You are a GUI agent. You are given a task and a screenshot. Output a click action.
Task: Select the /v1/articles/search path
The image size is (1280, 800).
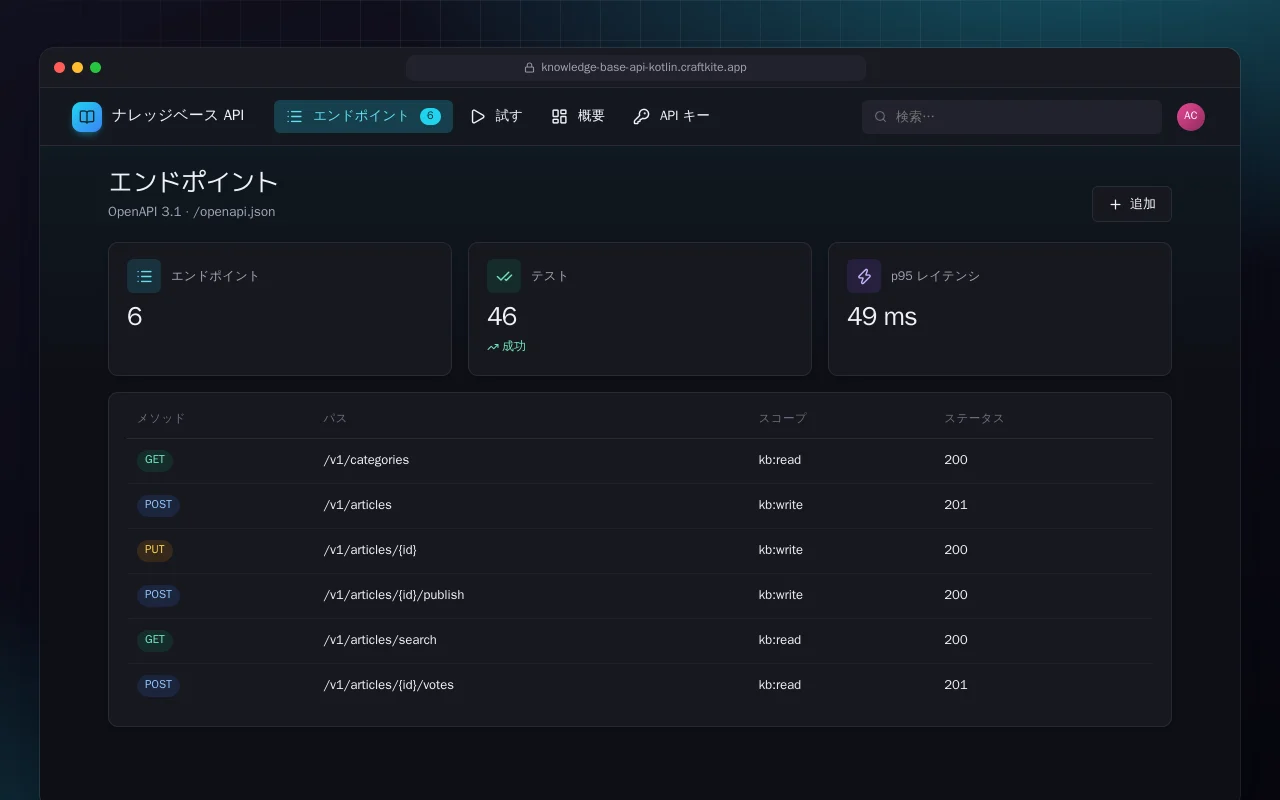[x=380, y=640]
